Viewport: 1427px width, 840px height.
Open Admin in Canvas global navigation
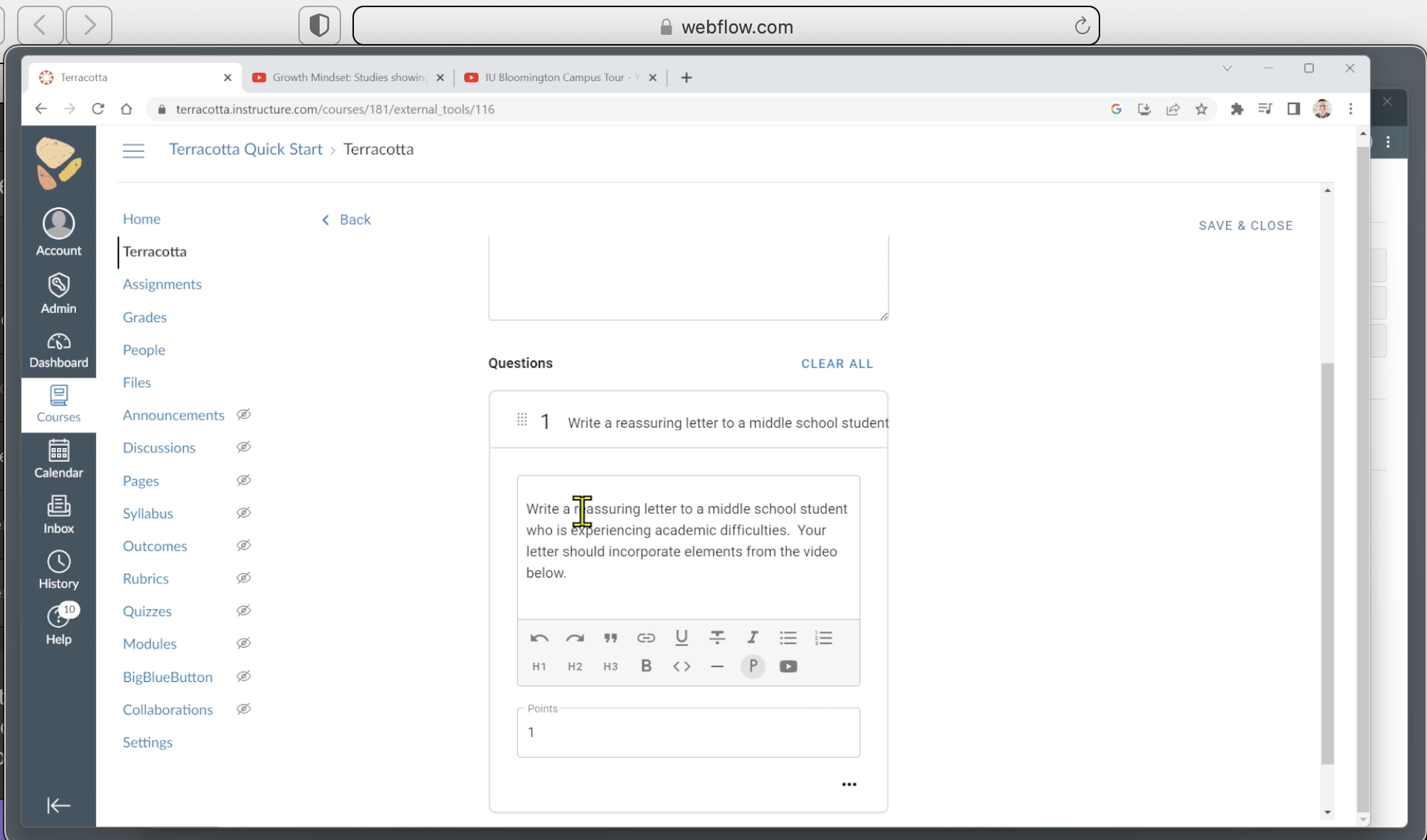(x=58, y=293)
